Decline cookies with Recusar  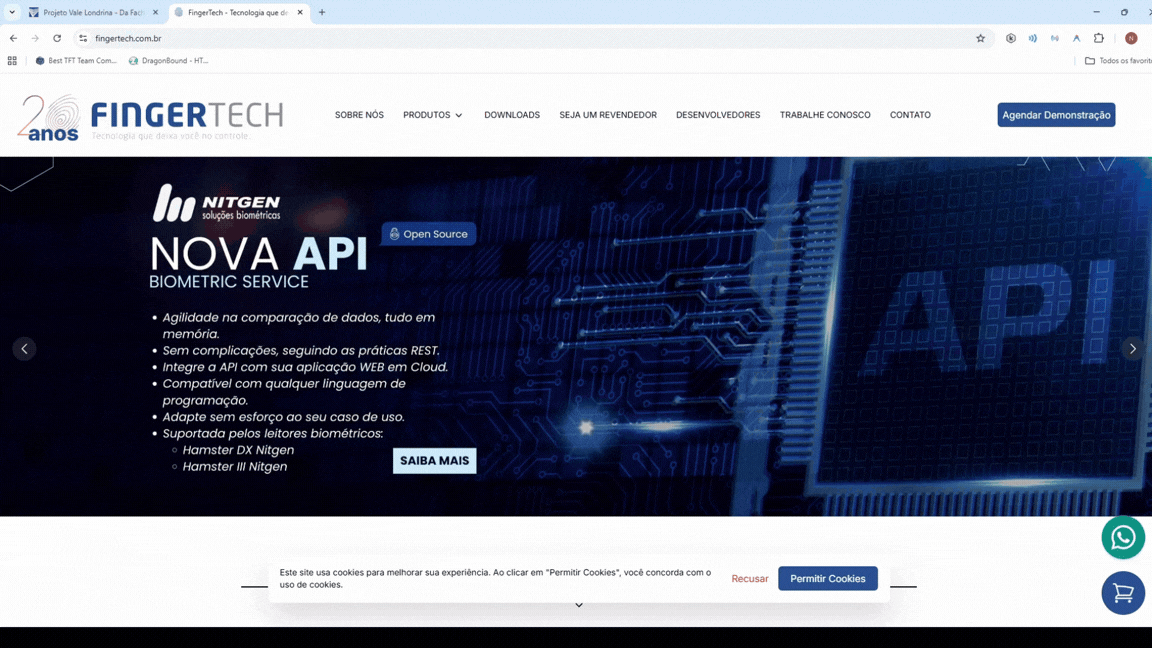749,579
